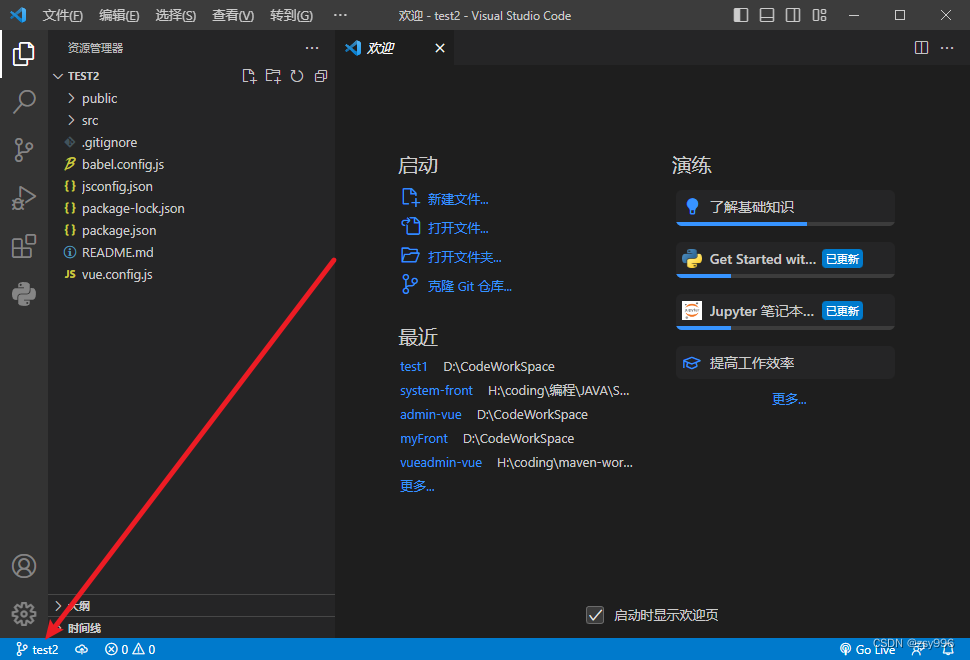The width and height of the screenshot is (970, 660).
Task: Open the 转到(G) menu
Action: click(291, 15)
